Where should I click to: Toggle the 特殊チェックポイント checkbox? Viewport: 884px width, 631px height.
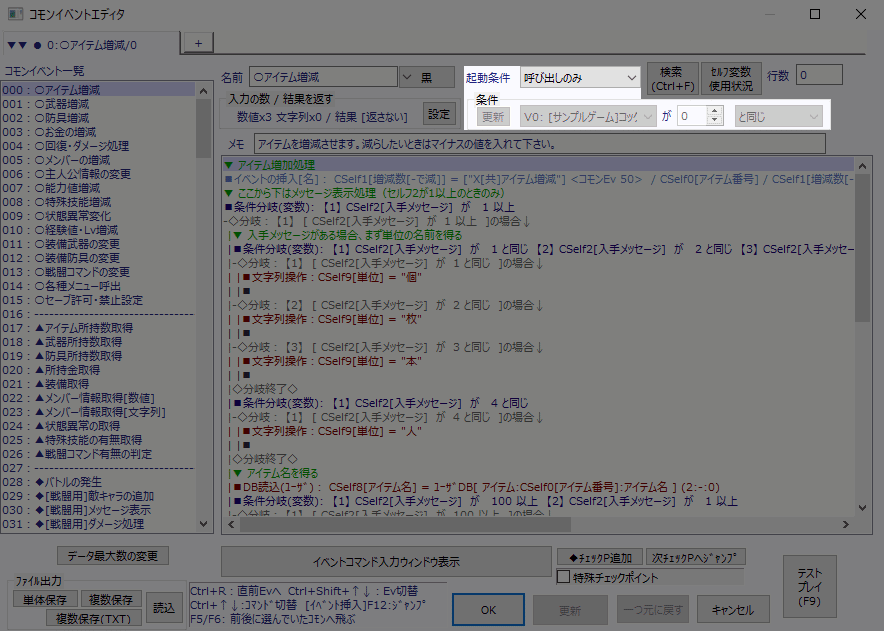[563, 577]
